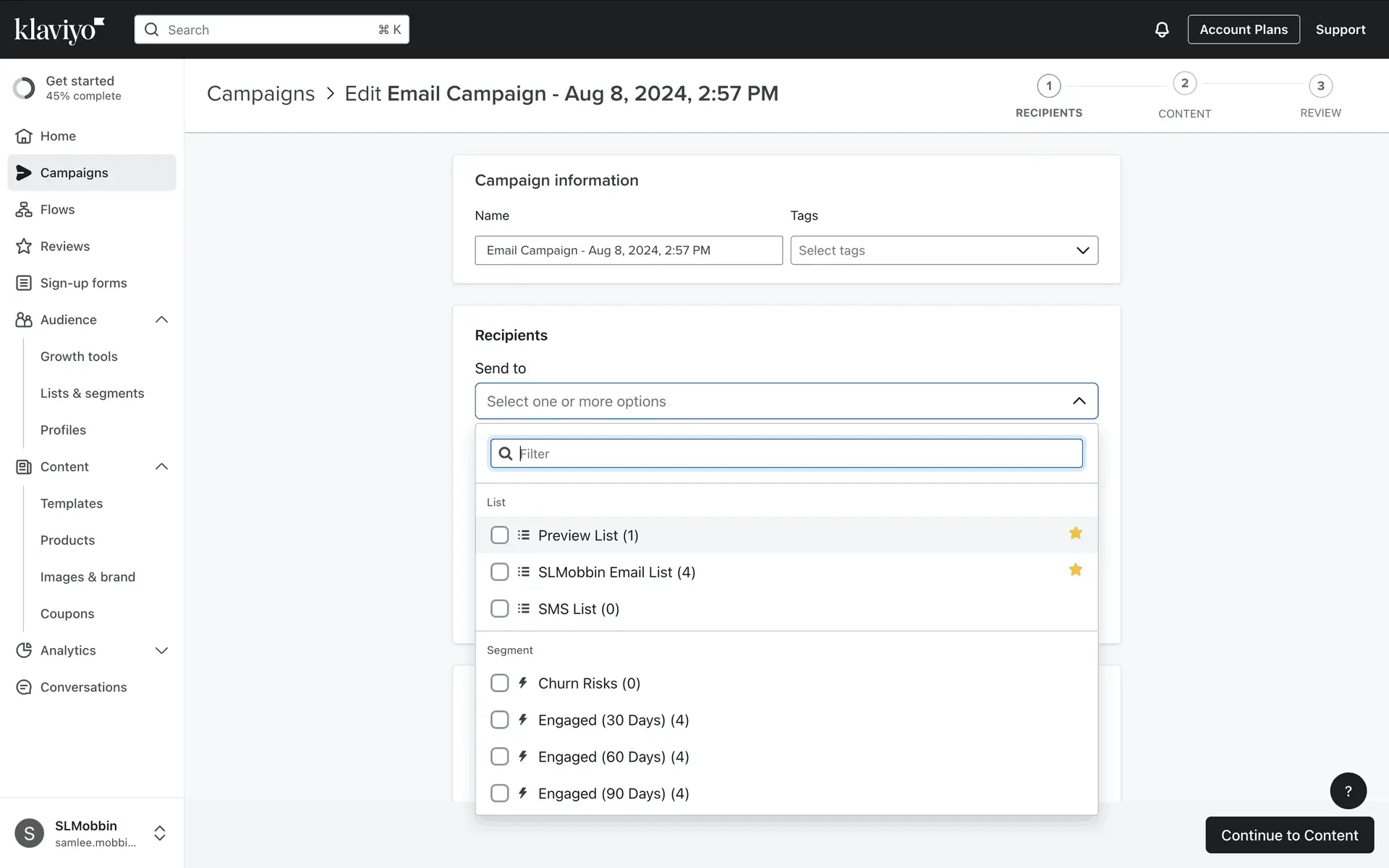Image resolution: width=1389 pixels, height=868 pixels.
Task: Open Reviews in the sidebar
Action: 64,247
